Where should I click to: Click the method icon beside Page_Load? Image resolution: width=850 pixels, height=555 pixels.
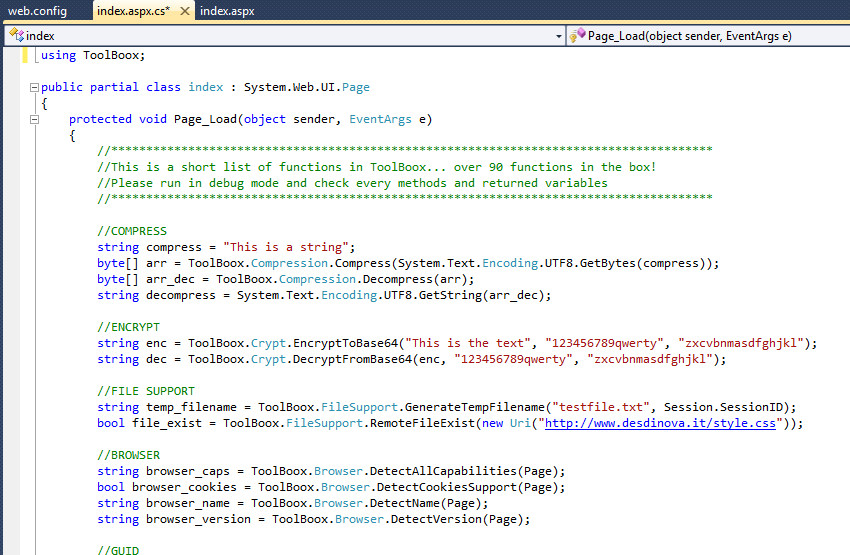[577, 36]
